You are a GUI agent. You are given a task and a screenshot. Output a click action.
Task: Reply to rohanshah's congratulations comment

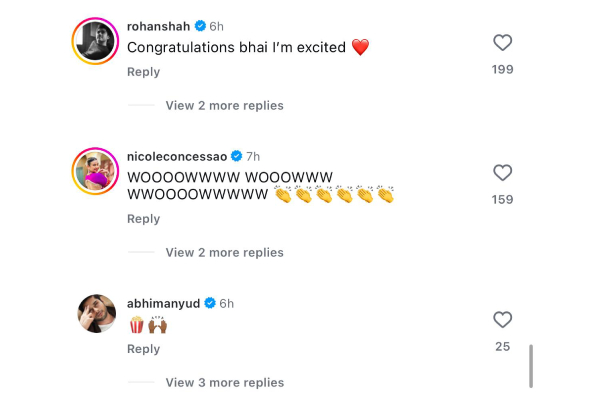[143, 72]
